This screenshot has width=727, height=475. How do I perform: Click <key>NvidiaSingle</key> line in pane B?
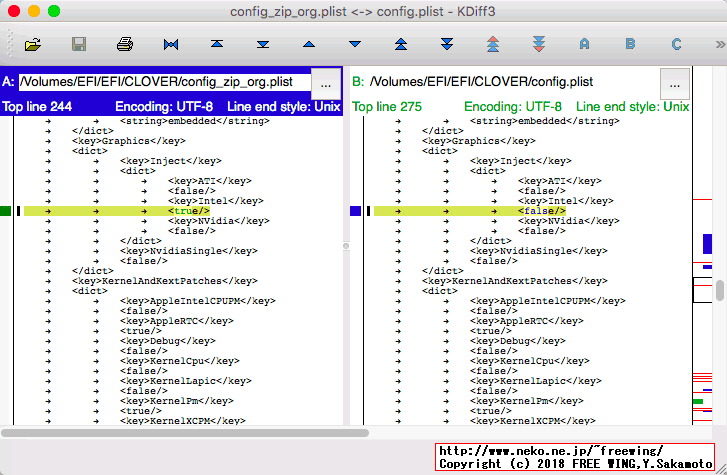539,251
